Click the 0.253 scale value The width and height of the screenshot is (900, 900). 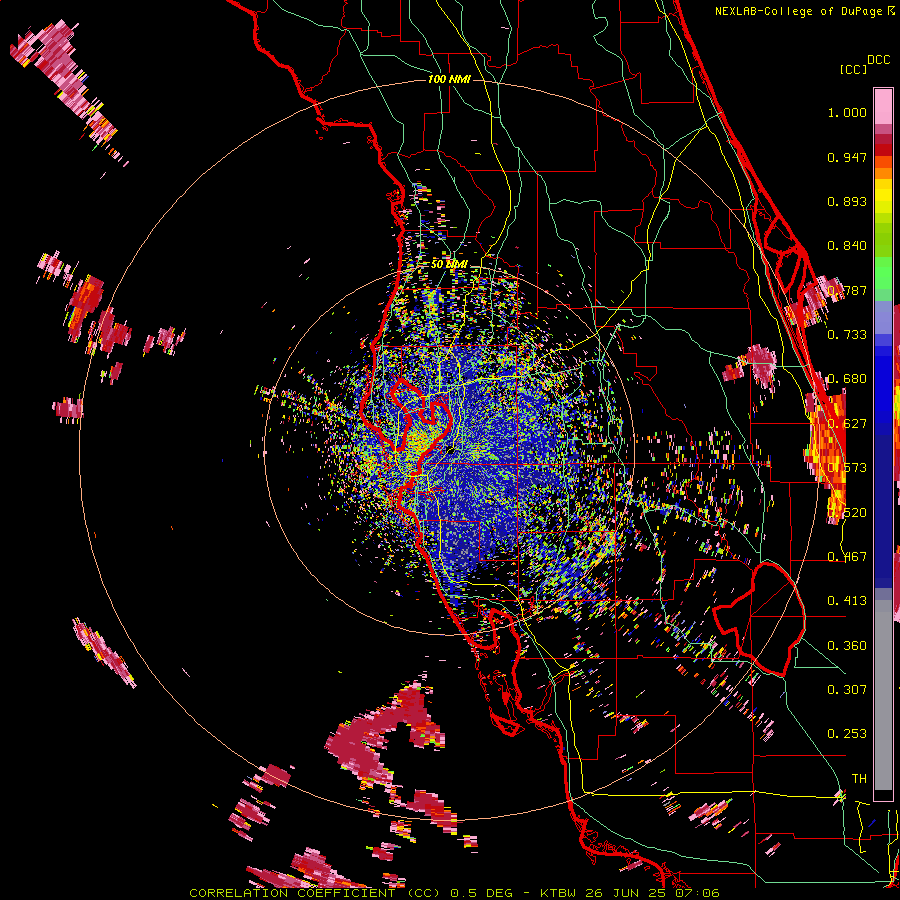pyautogui.click(x=847, y=734)
